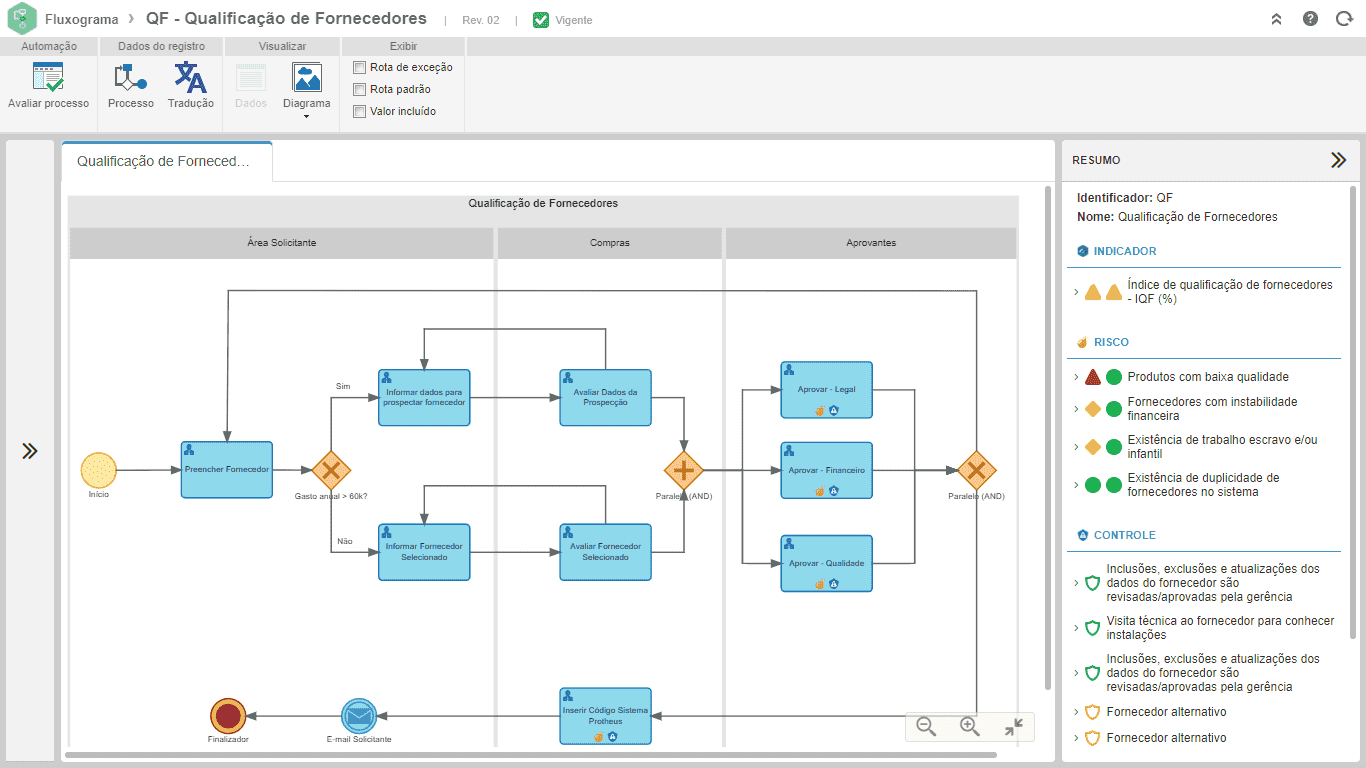Click the Aprovar - Legal task
This screenshot has width=1366, height=768.
826,390
